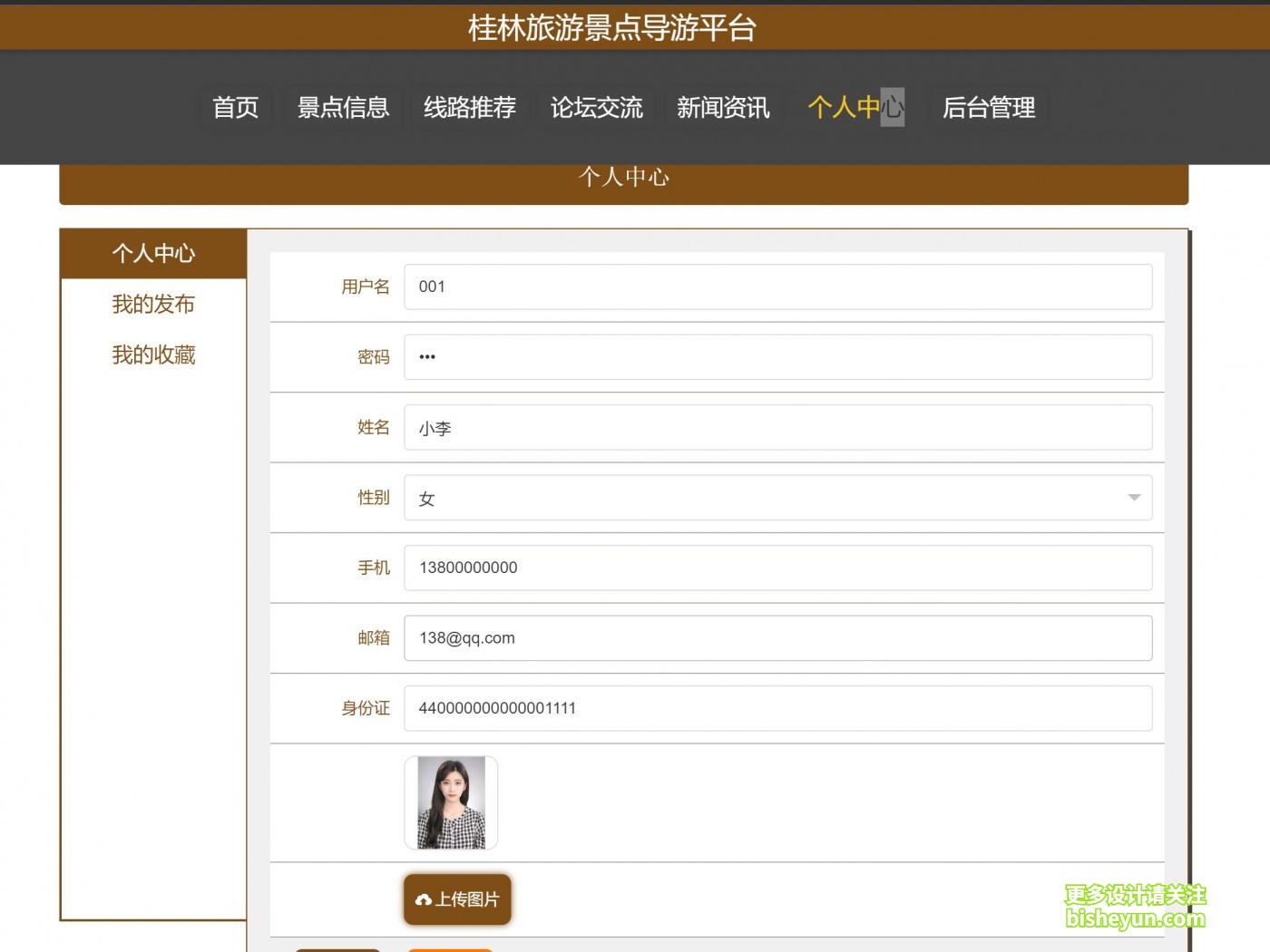Click the cloud upload icon on 上传图片 button
This screenshot has height=952, width=1270.
point(425,899)
